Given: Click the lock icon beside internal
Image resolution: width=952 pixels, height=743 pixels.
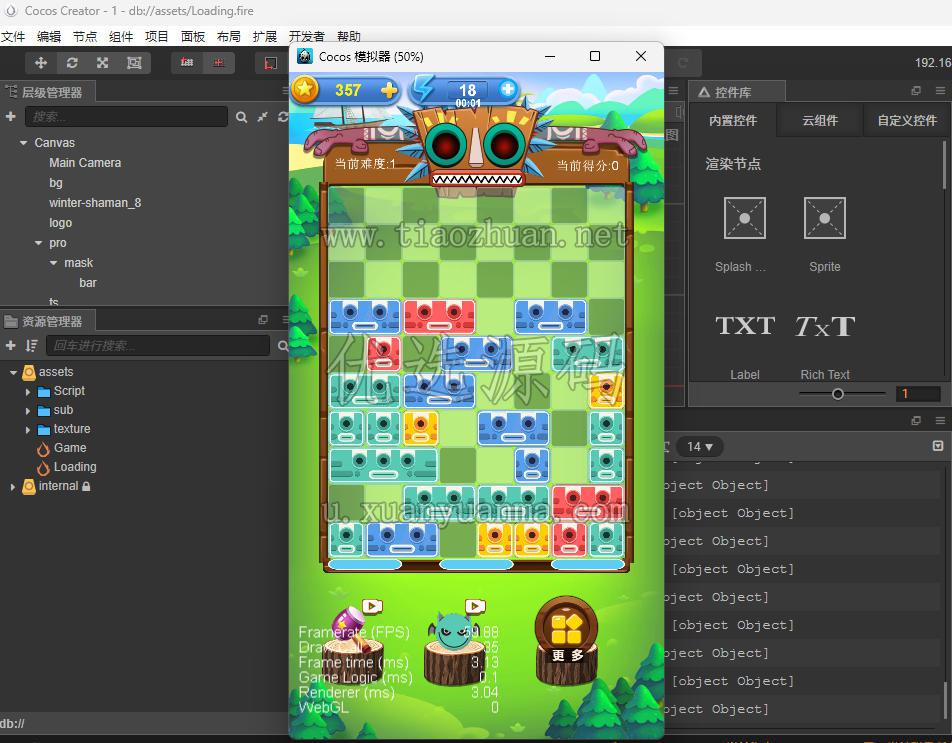Looking at the screenshot, I should [x=86, y=486].
